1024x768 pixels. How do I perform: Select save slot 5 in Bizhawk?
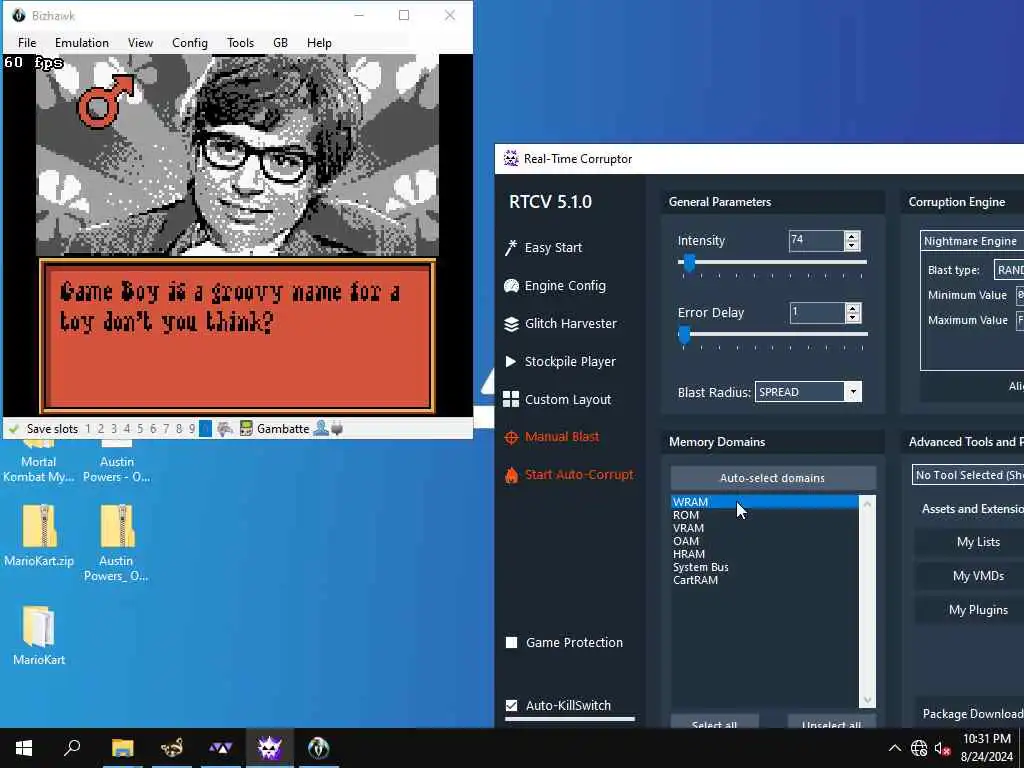click(140, 429)
